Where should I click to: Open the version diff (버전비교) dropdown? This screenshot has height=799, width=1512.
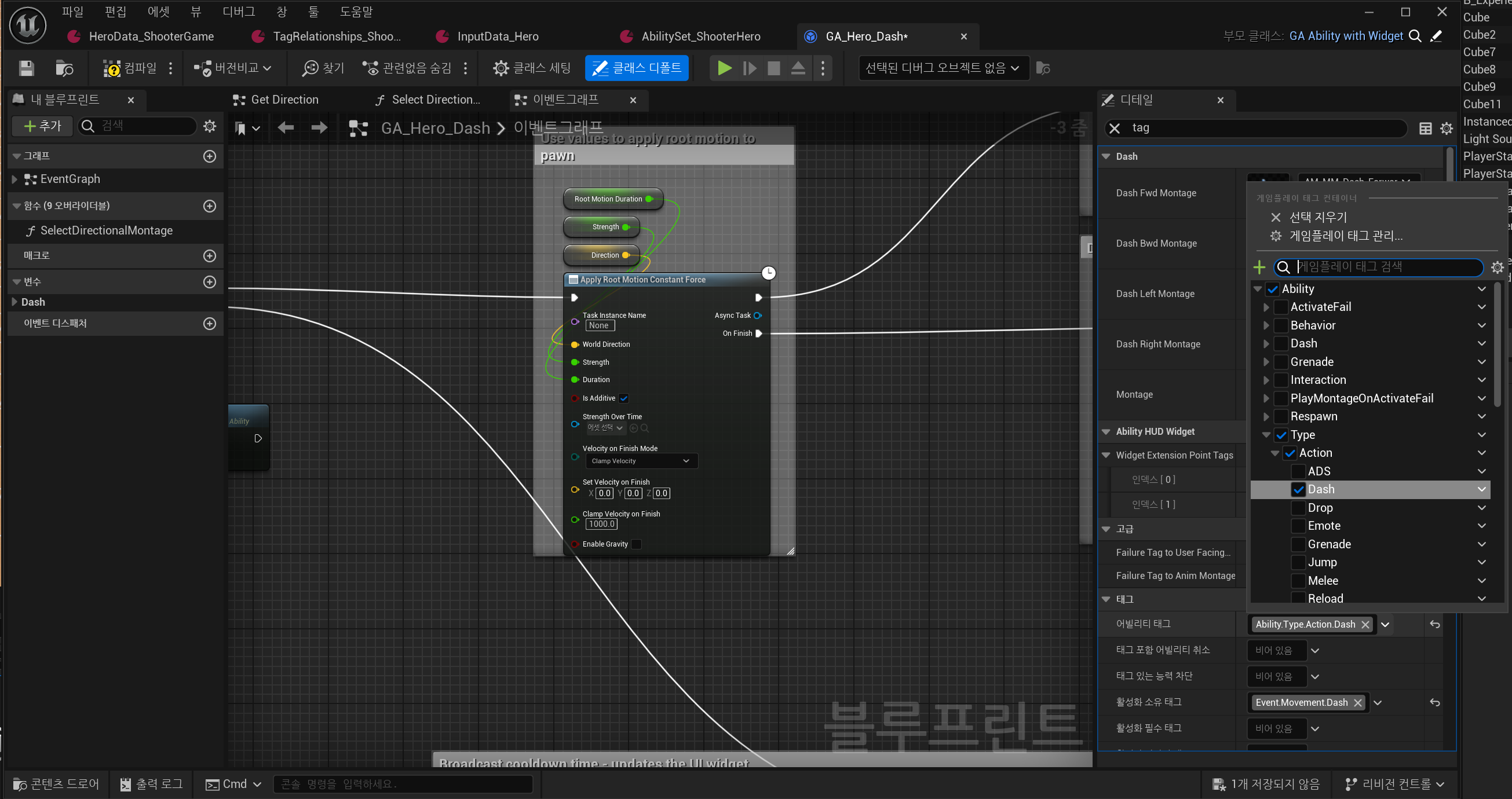coord(233,68)
